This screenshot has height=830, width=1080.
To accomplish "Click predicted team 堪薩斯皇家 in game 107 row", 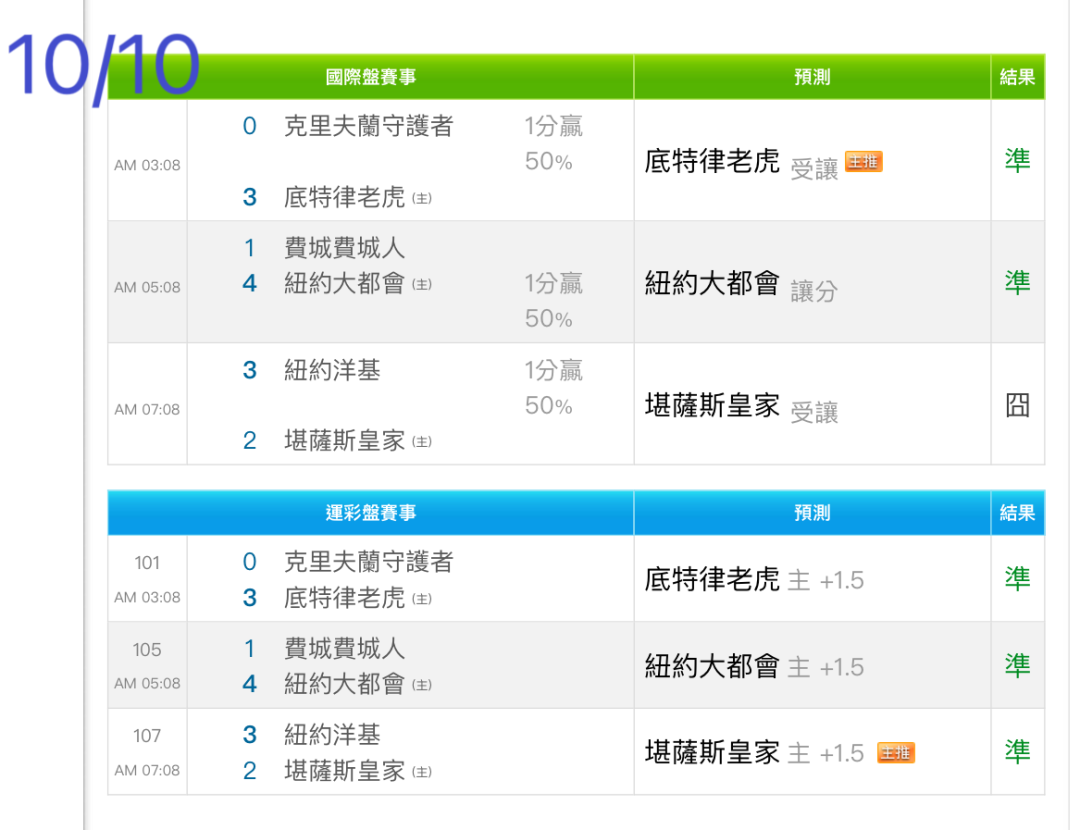I will (712, 752).
